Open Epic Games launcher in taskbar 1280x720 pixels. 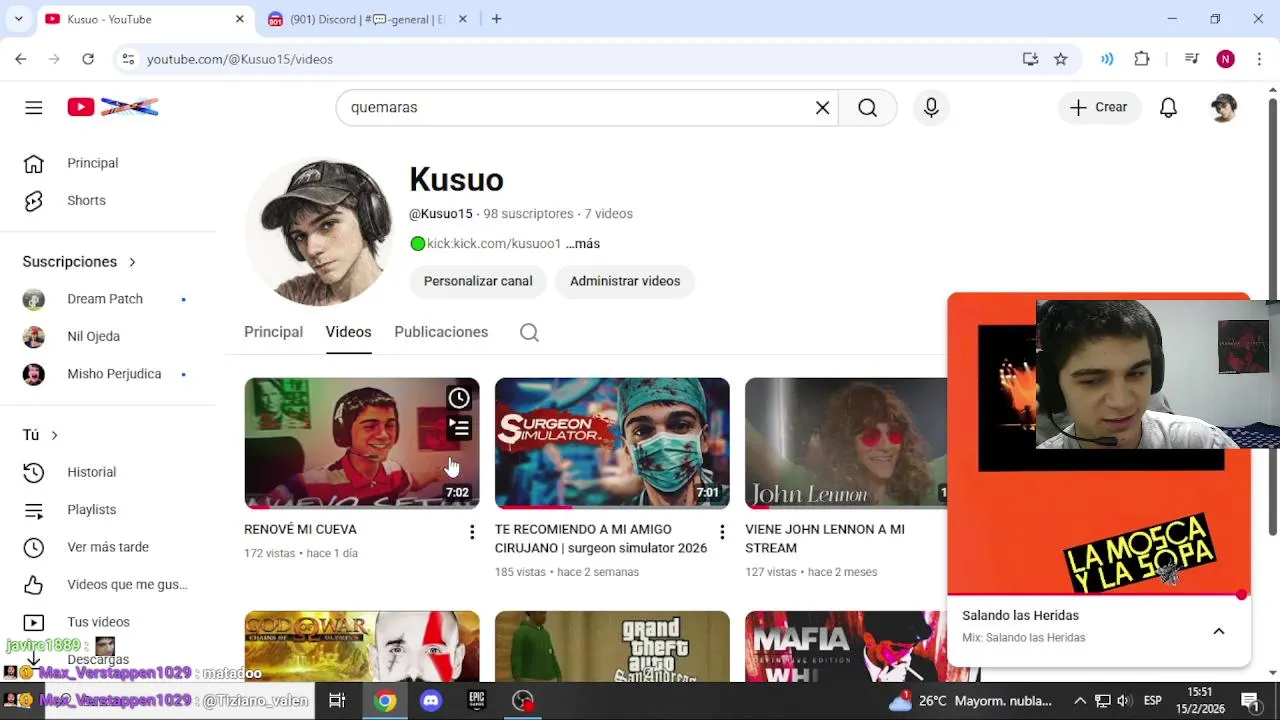(x=477, y=701)
